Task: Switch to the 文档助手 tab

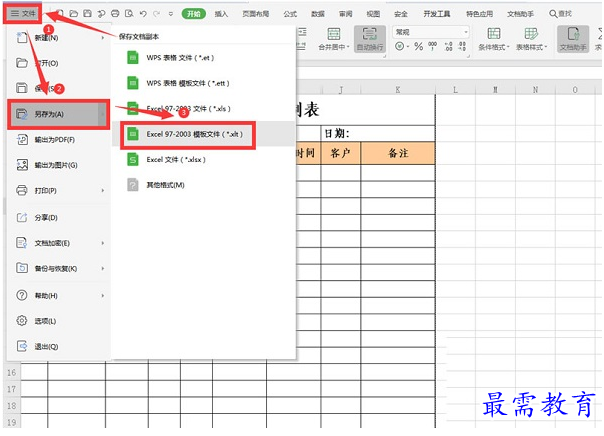Action: [x=520, y=14]
